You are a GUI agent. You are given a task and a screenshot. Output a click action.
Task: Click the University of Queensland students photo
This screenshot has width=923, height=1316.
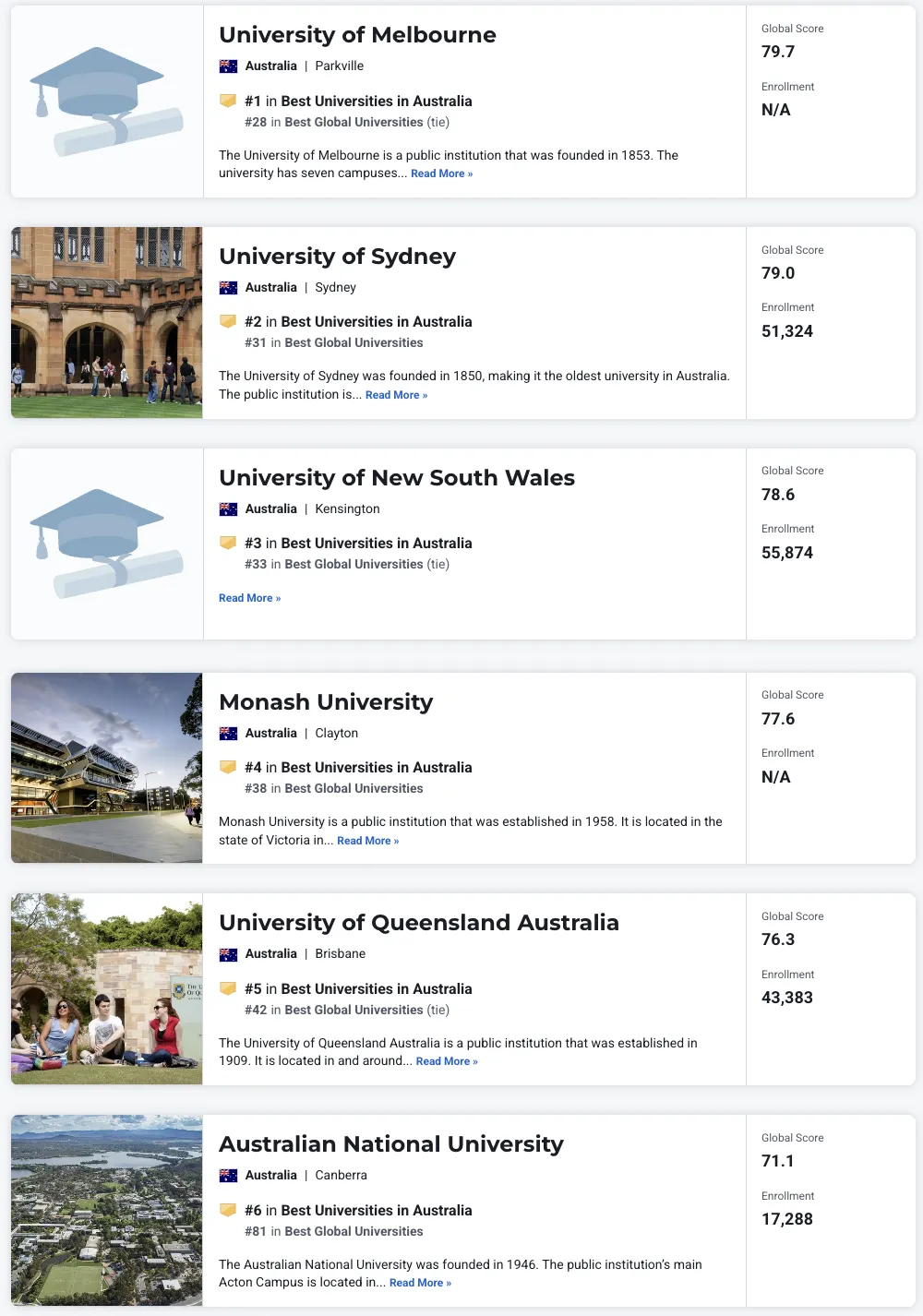pos(106,988)
